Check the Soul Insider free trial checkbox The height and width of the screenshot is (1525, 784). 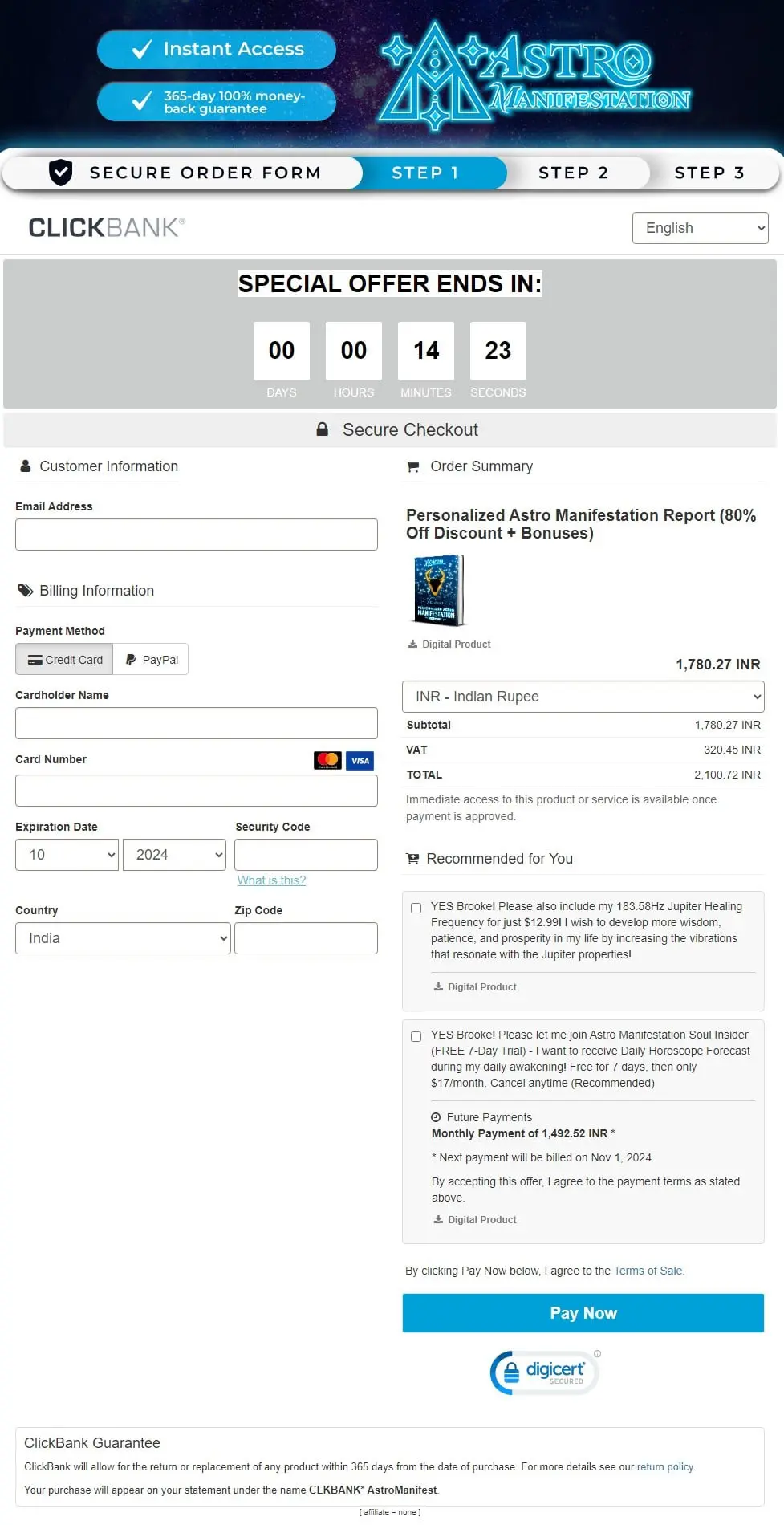[416, 1036]
